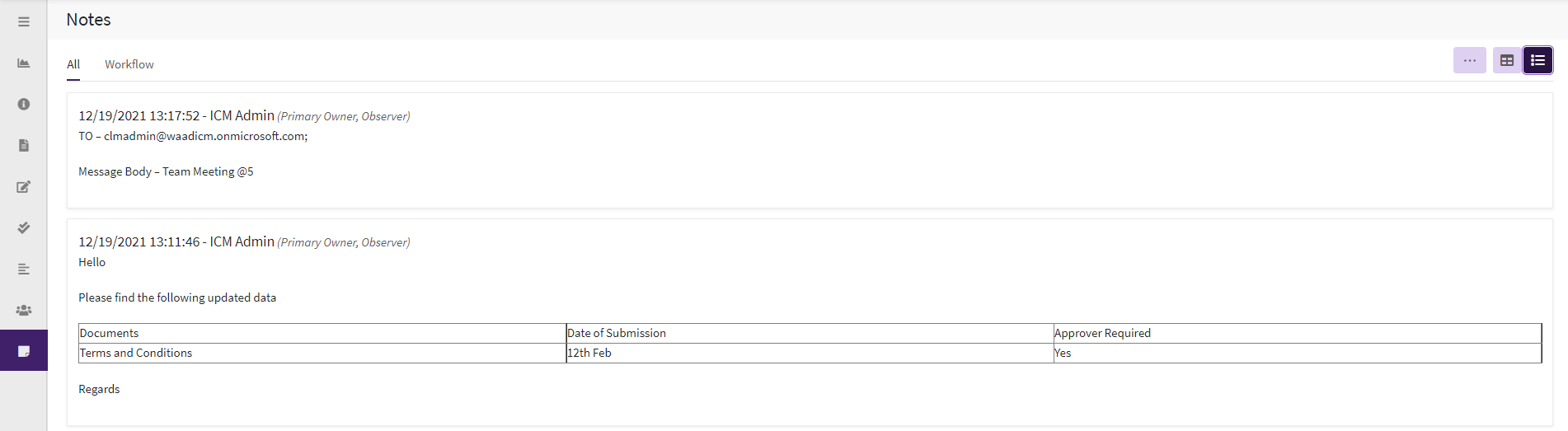This screenshot has height=431, width=1568.
Task: Select the edit pencil sidebar icon
Action: 24,186
